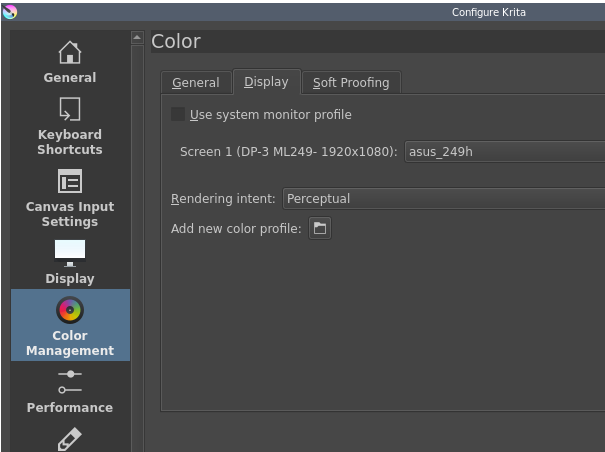
Task: Open Keyboard Shortcuts settings icon
Action: coord(70,109)
